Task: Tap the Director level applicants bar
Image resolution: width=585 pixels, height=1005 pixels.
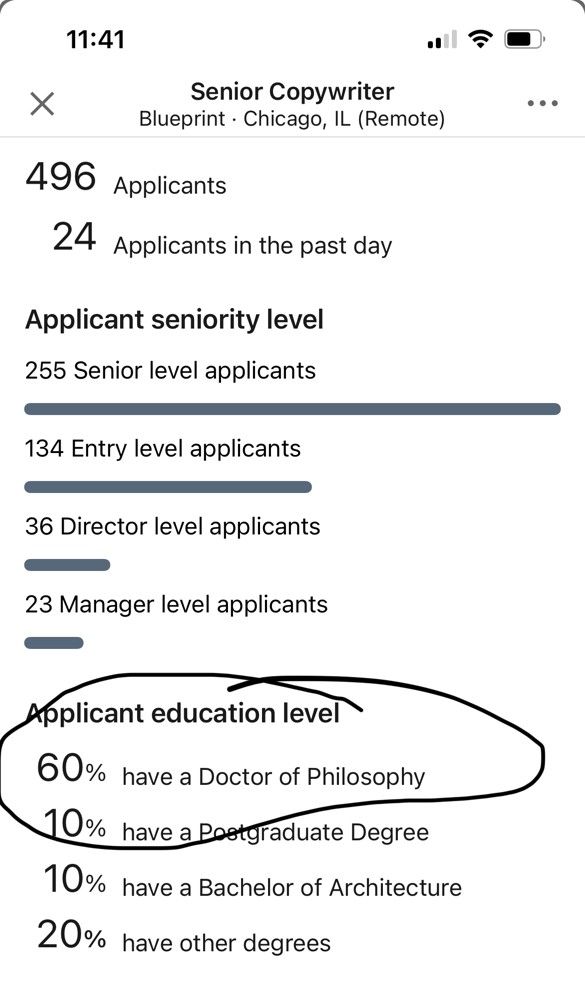Action: tap(67, 565)
